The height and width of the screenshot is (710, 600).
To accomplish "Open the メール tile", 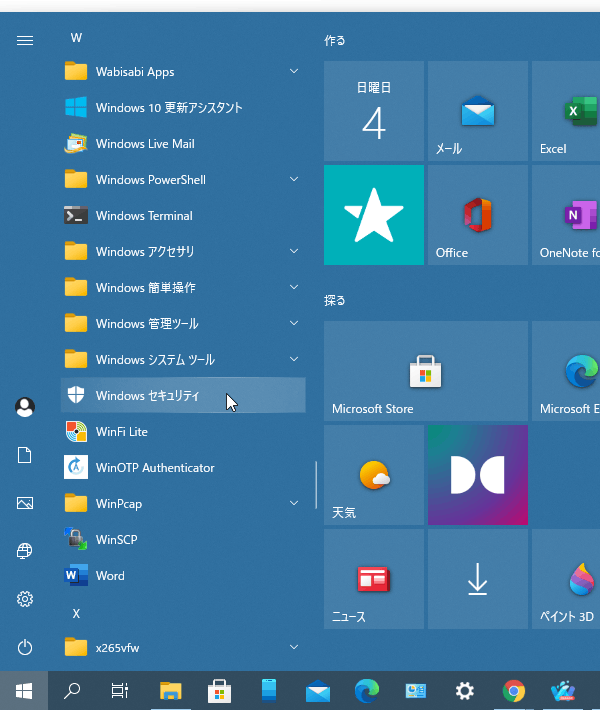I will tap(478, 111).
